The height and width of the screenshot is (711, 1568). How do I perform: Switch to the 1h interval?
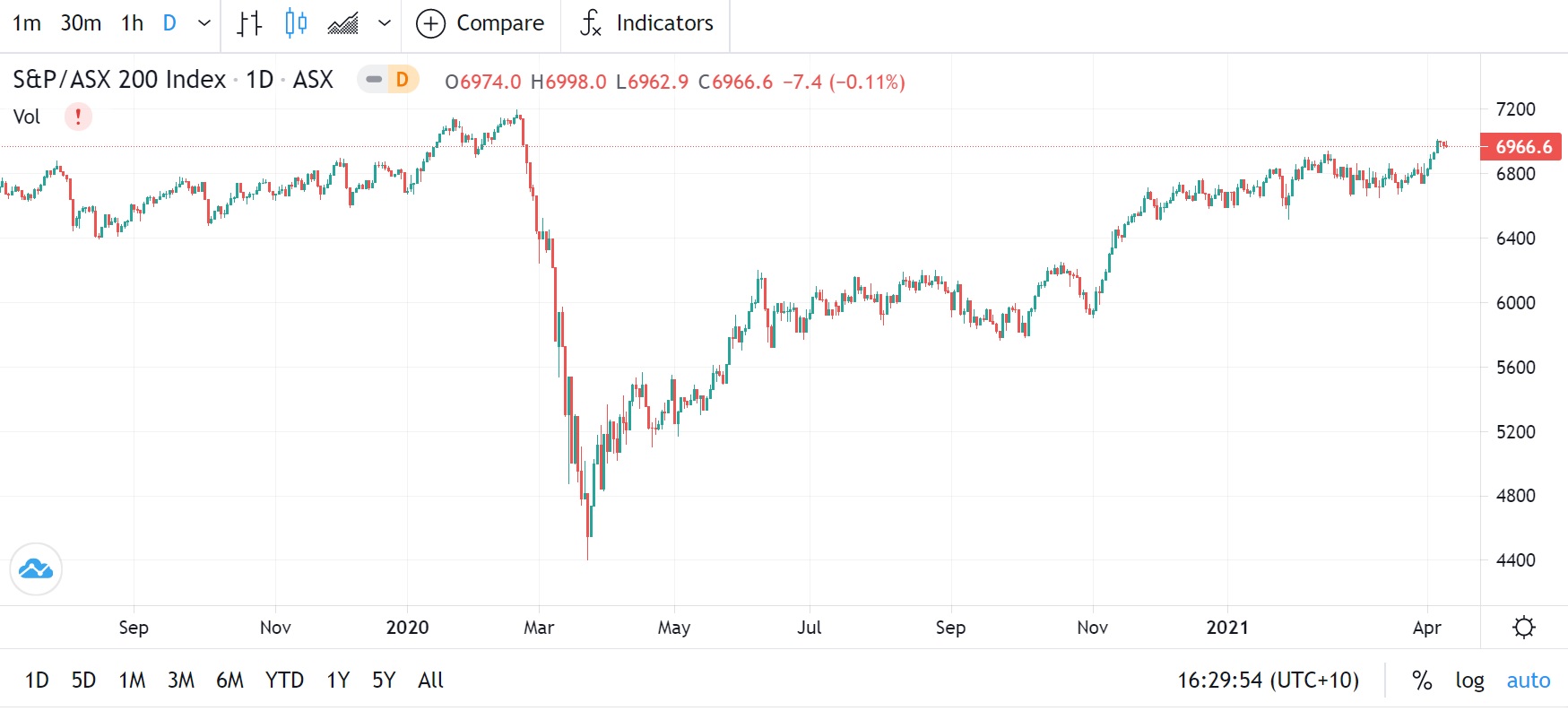(133, 23)
